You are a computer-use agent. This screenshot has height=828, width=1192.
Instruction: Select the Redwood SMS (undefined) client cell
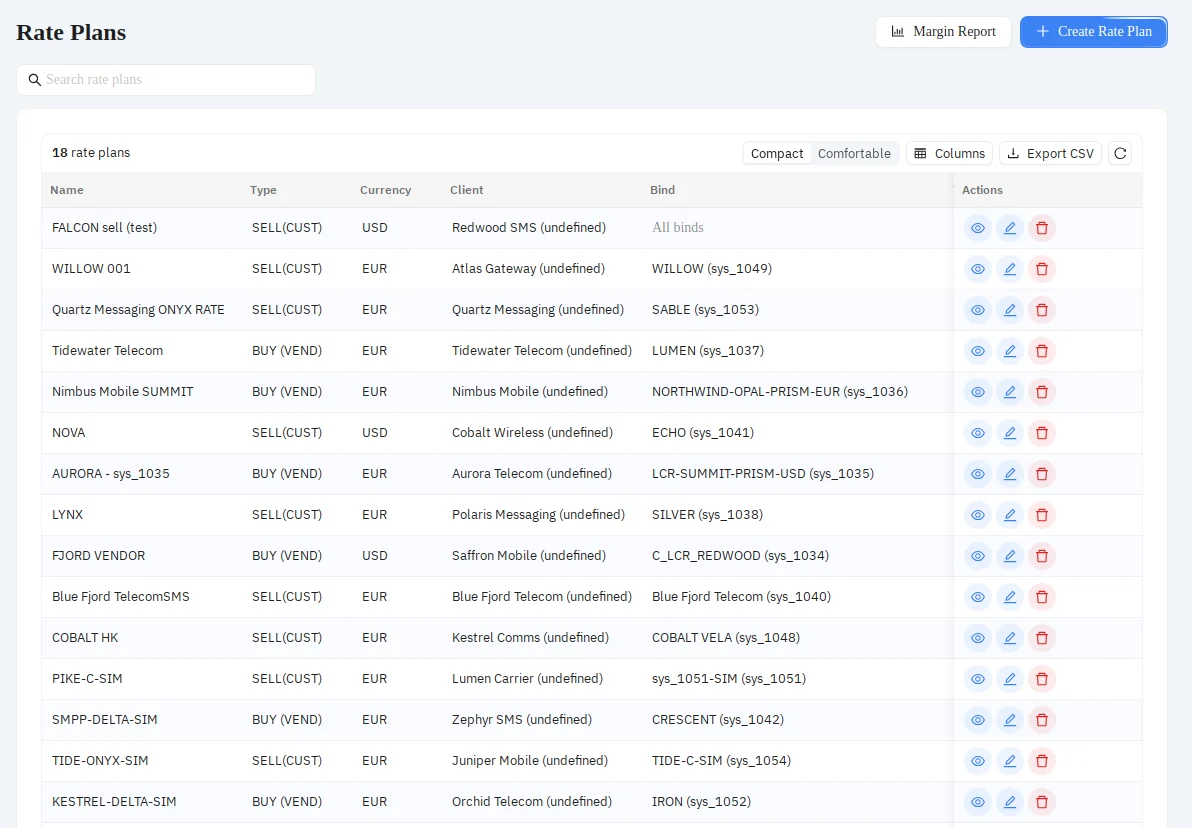pyautogui.click(x=529, y=228)
